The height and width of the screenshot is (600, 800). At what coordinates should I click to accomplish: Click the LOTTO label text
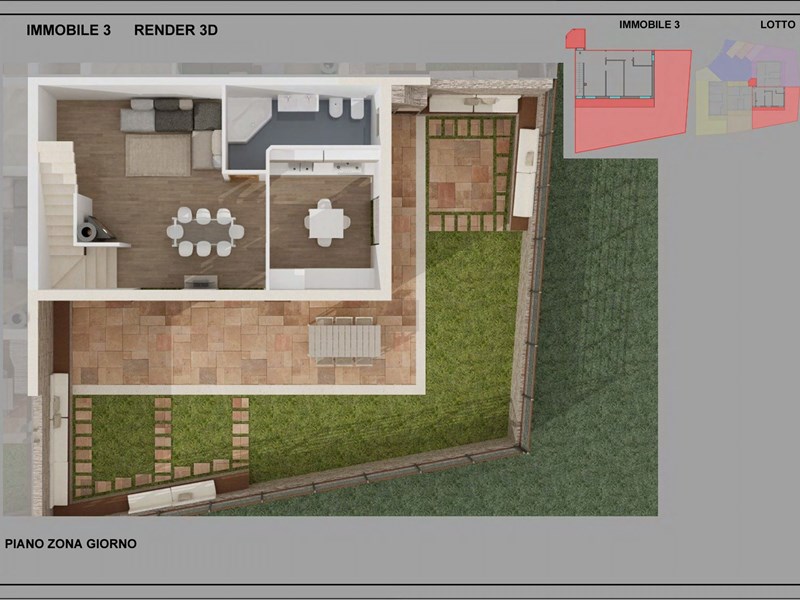(777, 24)
